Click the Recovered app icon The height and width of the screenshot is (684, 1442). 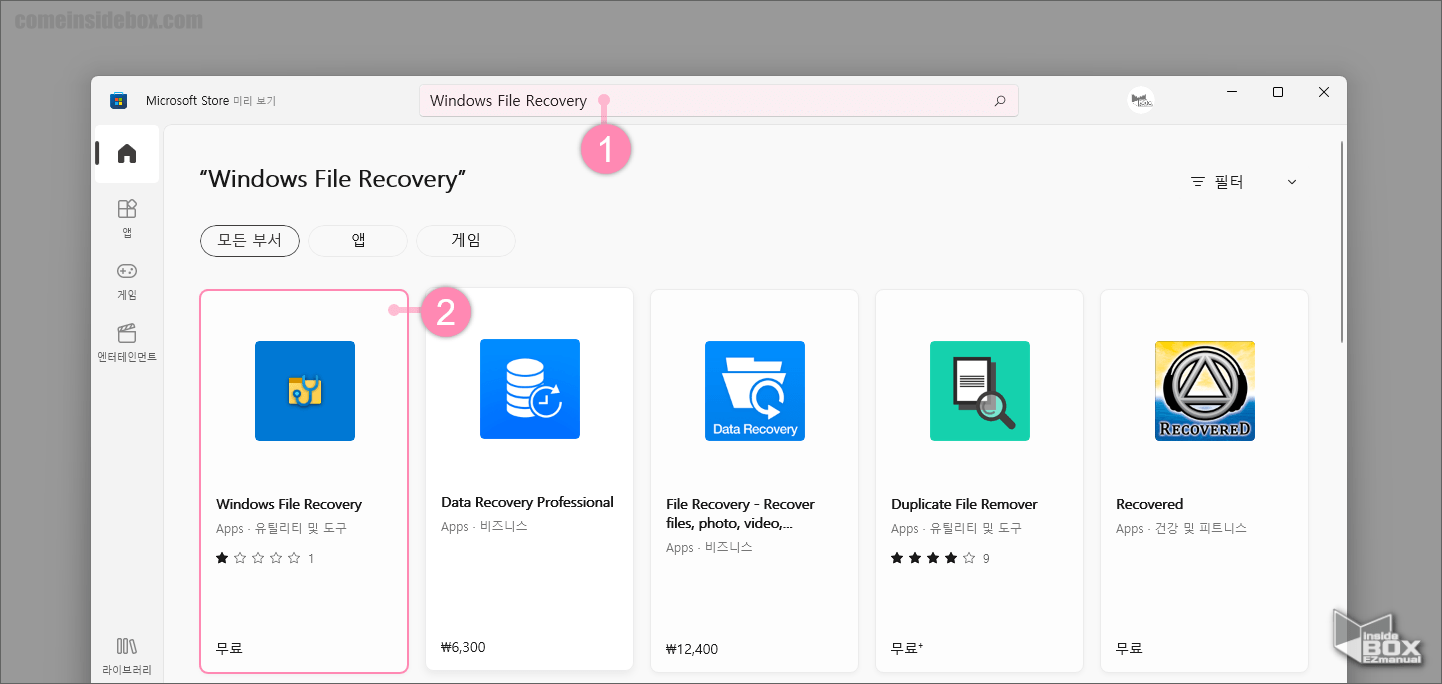pyautogui.click(x=1205, y=391)
